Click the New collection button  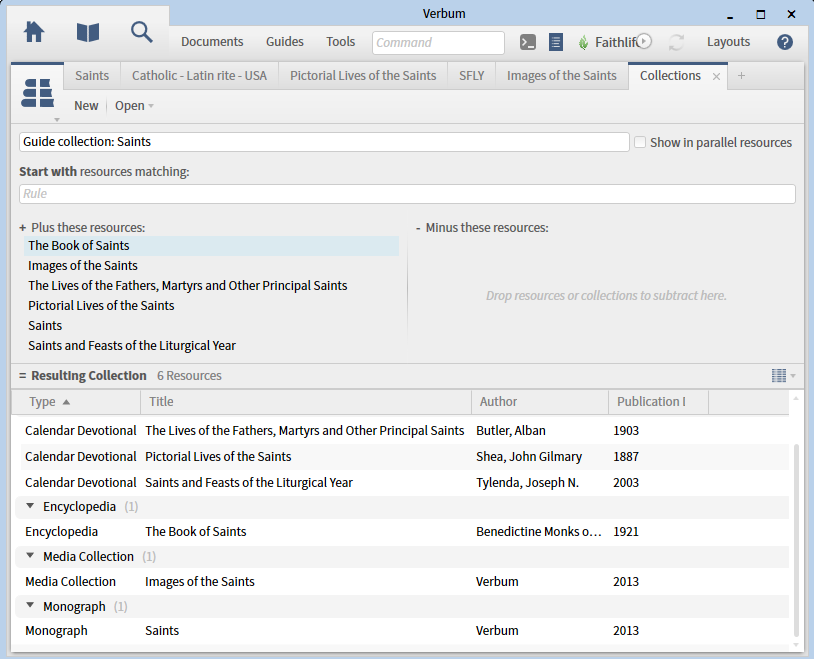(x=86, y=106)
